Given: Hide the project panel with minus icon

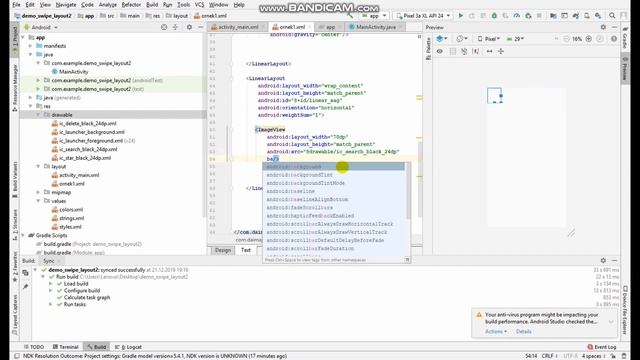Looking at the screenshot, I should click(200, 27).
